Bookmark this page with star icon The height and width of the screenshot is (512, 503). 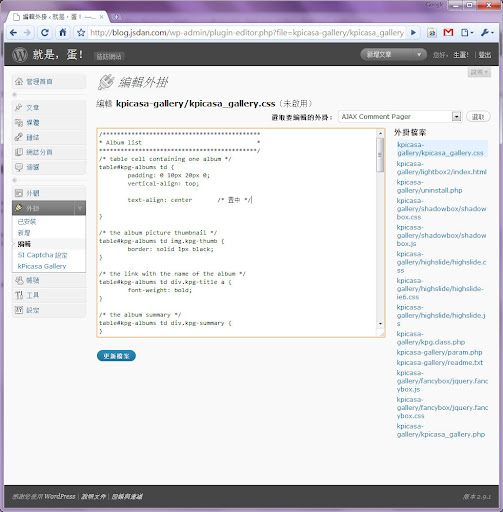[81, 33]
